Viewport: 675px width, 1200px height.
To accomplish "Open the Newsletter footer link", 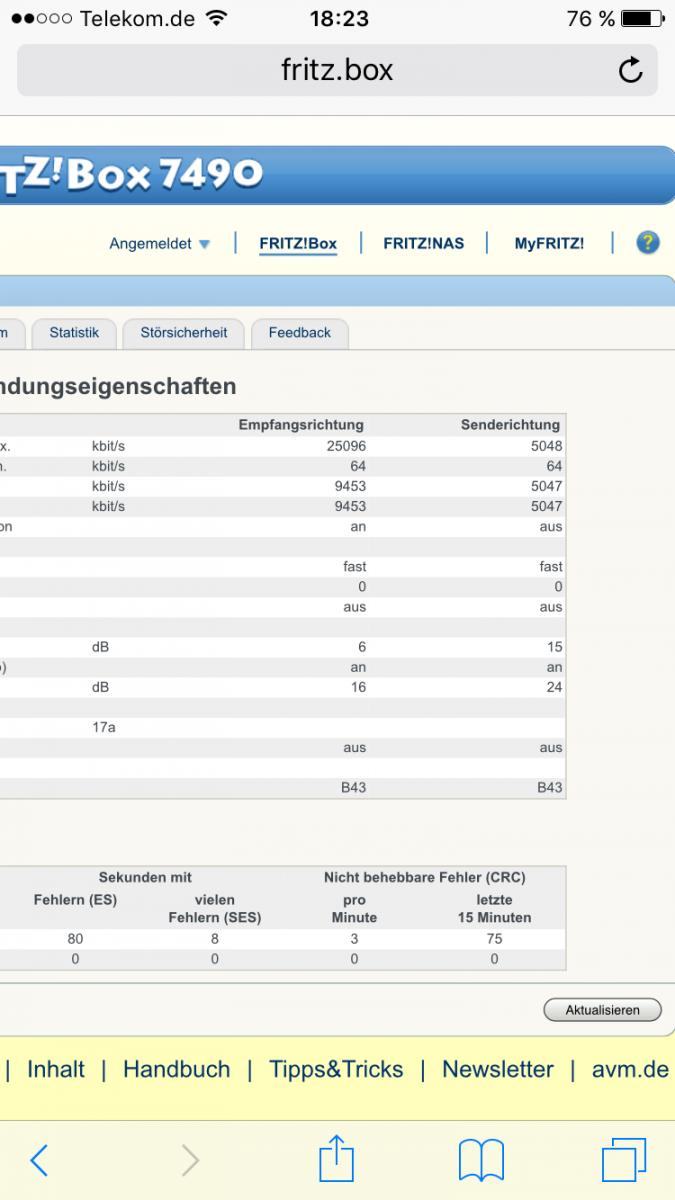I will 498,1069.
